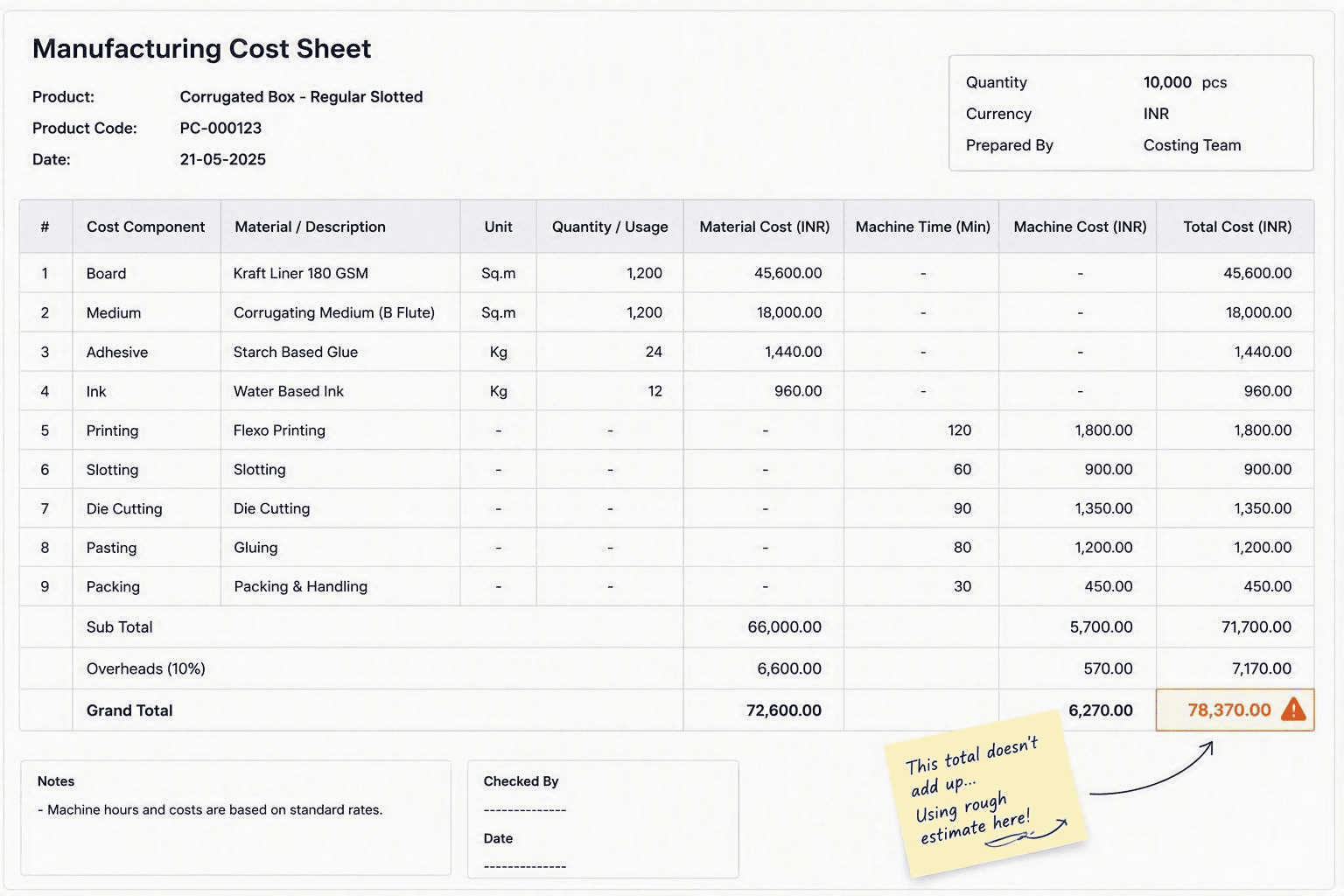Click the Date line under Checked By

click(x=524, y=866)
